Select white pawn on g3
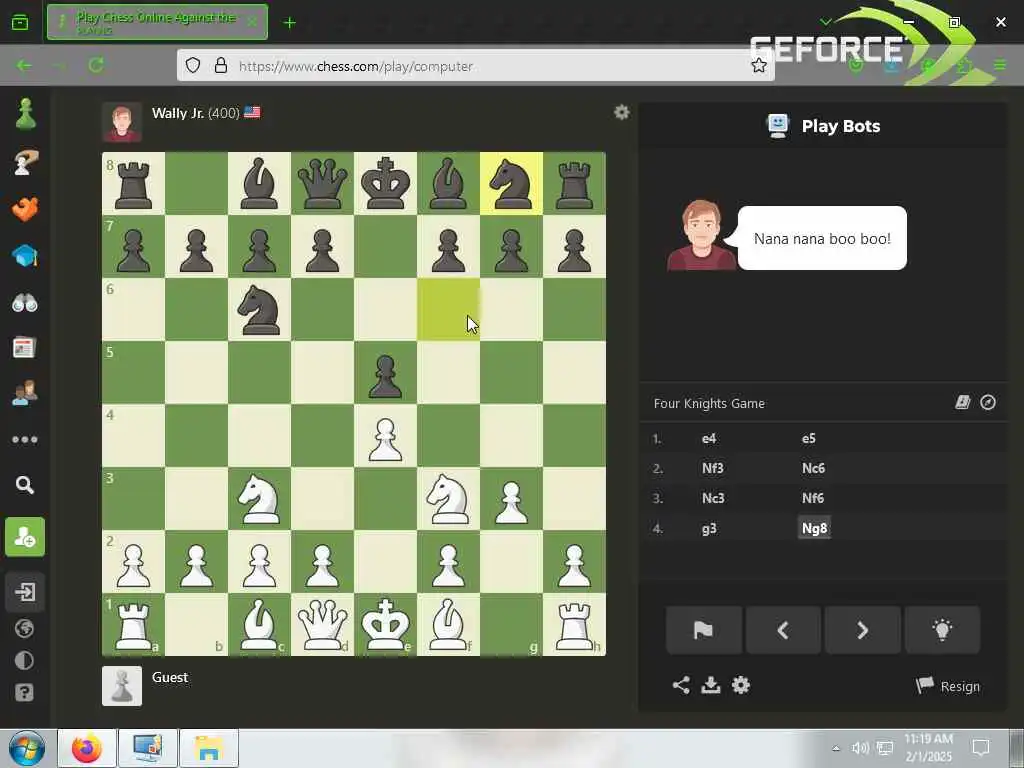The image size is (1024, 768). 511,501
